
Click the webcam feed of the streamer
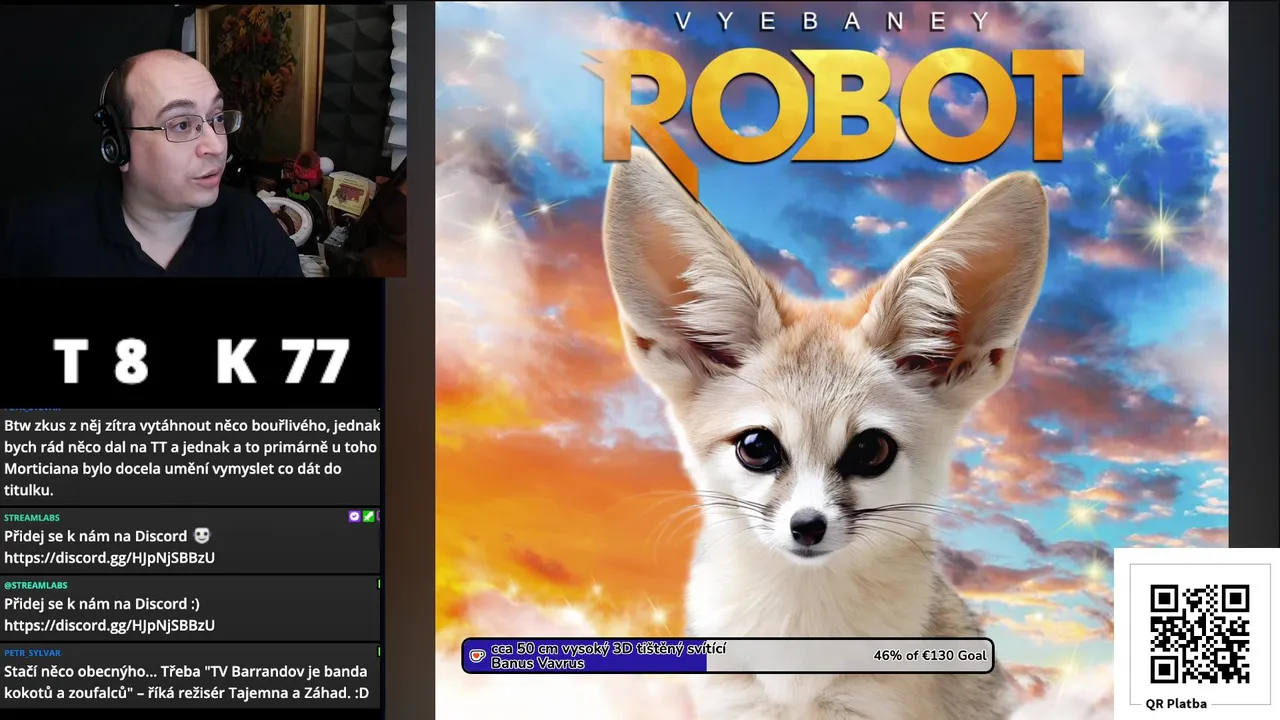[203, 140]
